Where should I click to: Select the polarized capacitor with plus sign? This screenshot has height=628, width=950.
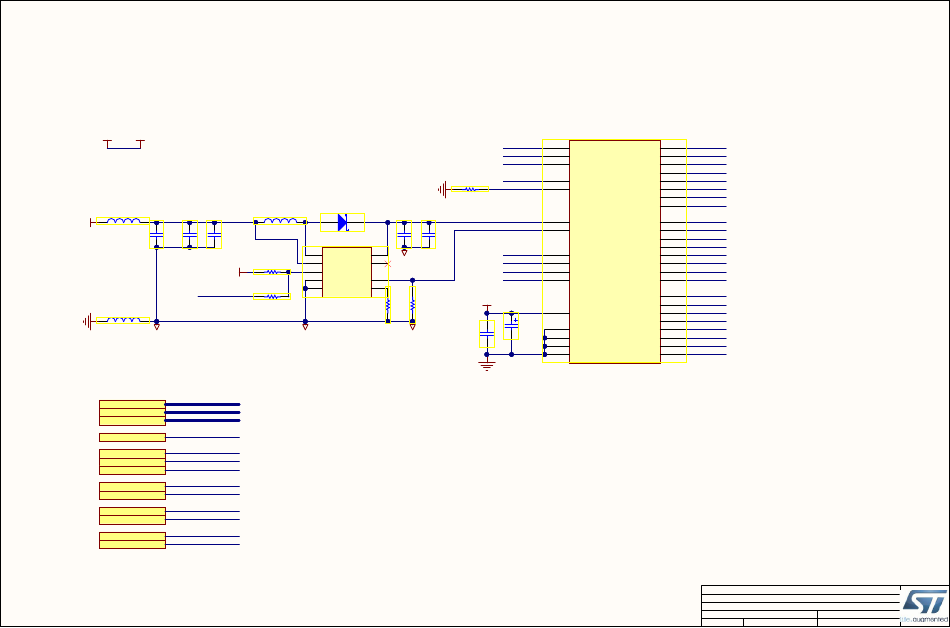coord(511,326)
